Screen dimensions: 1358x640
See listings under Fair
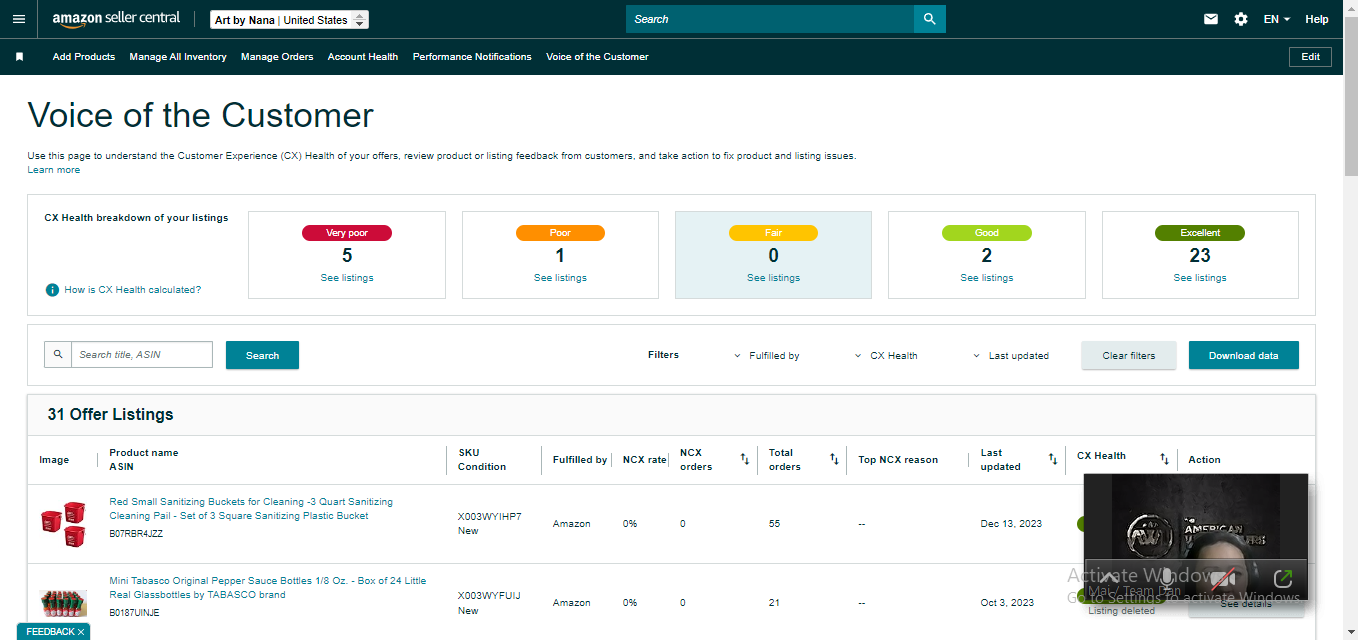click(x=773, y=278)
